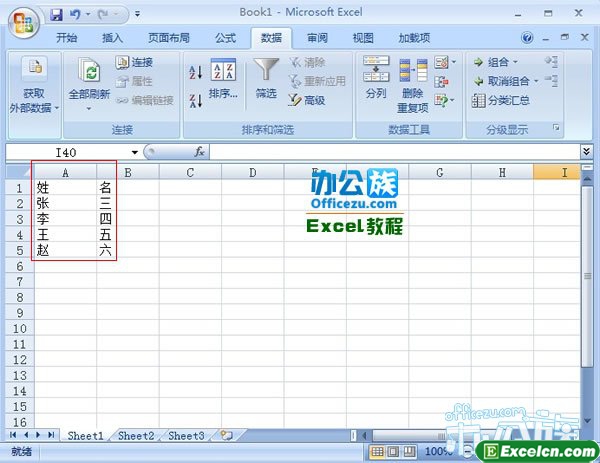Click the 属性 connection properties button

pyautogui.click(x=134, y=81)
